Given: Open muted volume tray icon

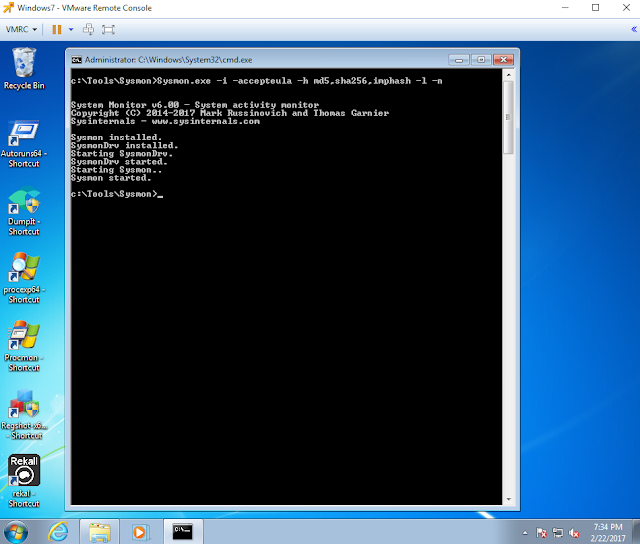Looking at the screenshot, I should click(574, 533).
